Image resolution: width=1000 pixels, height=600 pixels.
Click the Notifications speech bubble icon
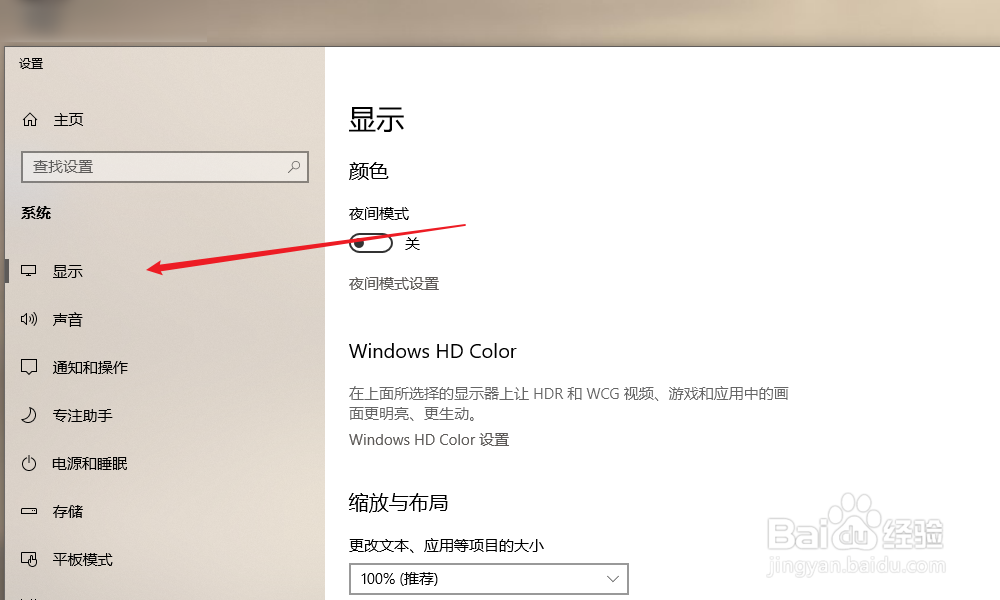(x=29, y=367)
